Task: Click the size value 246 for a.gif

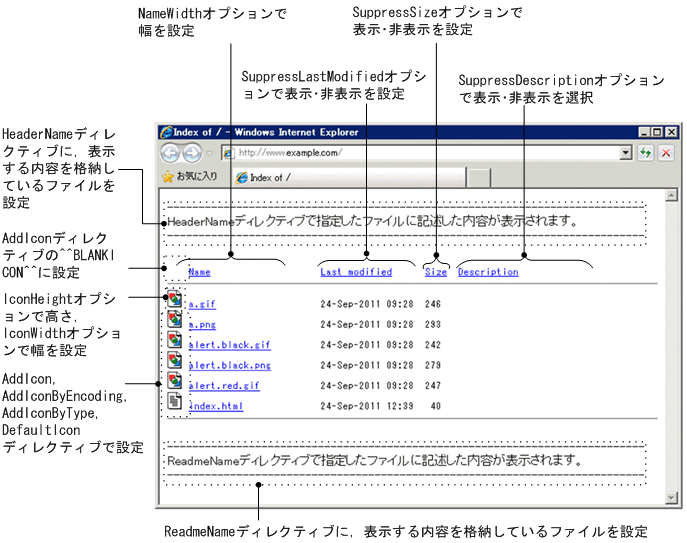Action: (x=432, y=304)
